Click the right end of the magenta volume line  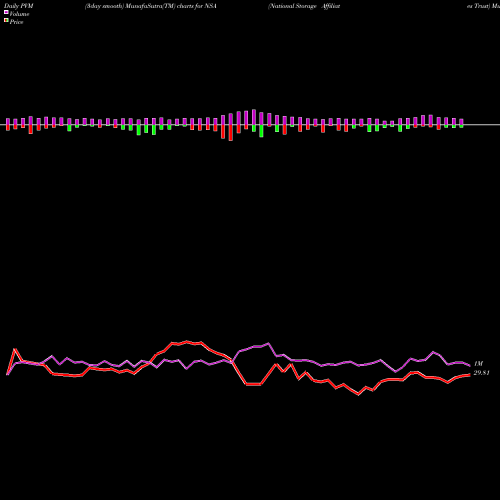pyautogui.click(x=469, y=366)
